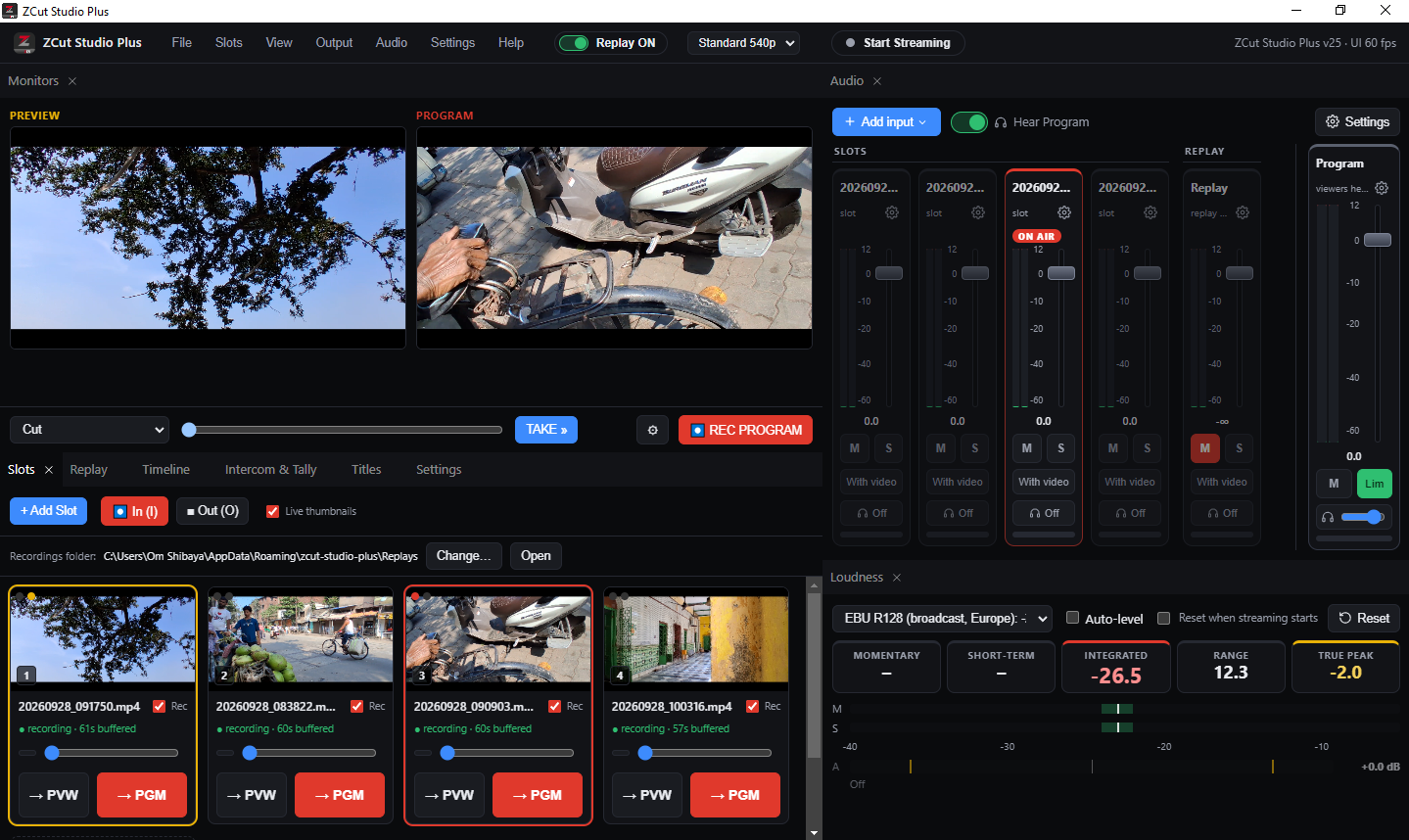The width and height of the screenshot is (1409, 840).
Task: Switch to the Intercom & Tally tab
Action: coord(270,470)
